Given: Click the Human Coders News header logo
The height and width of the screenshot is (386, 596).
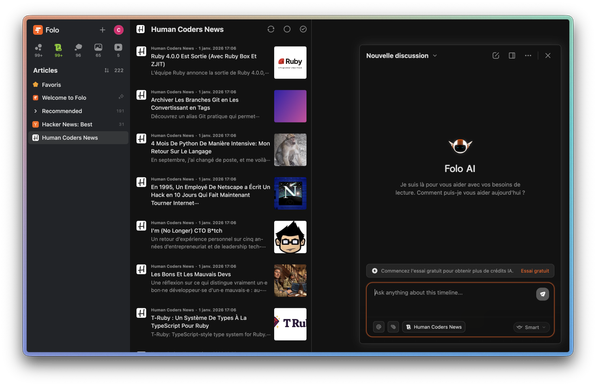Looking at the screenshot, I should [x=141, y=29].
